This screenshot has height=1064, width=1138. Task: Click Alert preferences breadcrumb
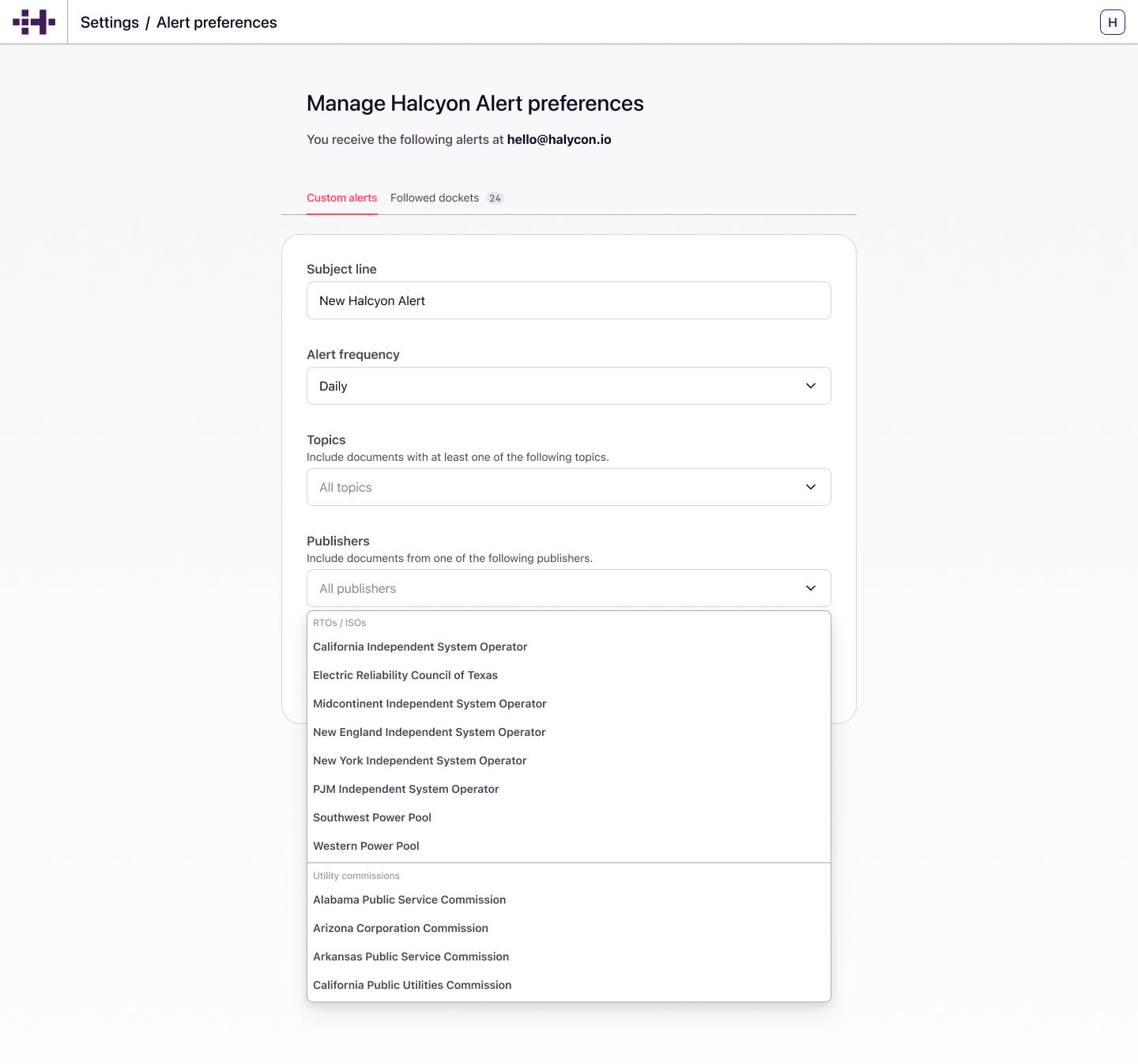coord(217,22)
